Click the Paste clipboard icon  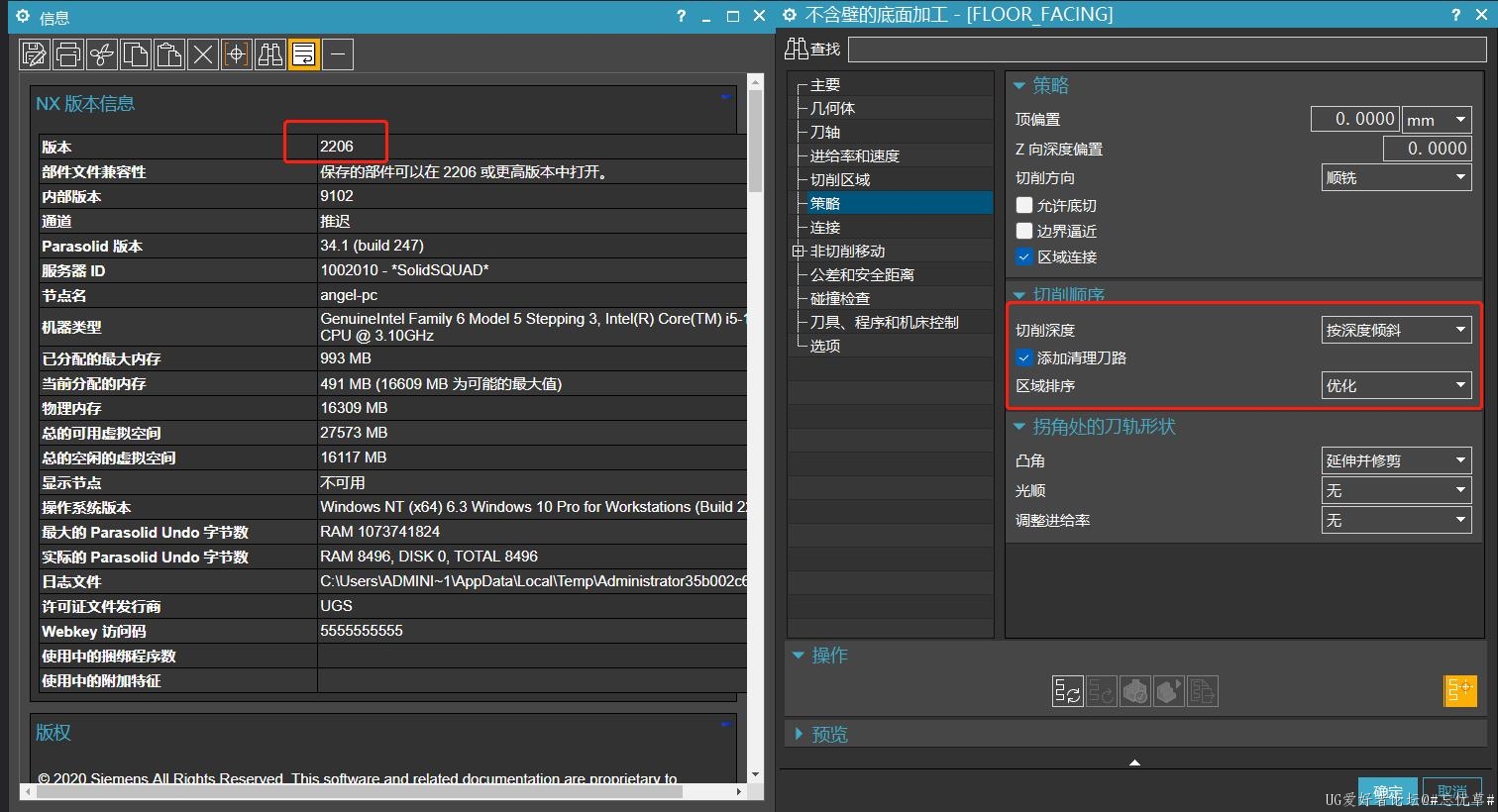coord(169,54)
